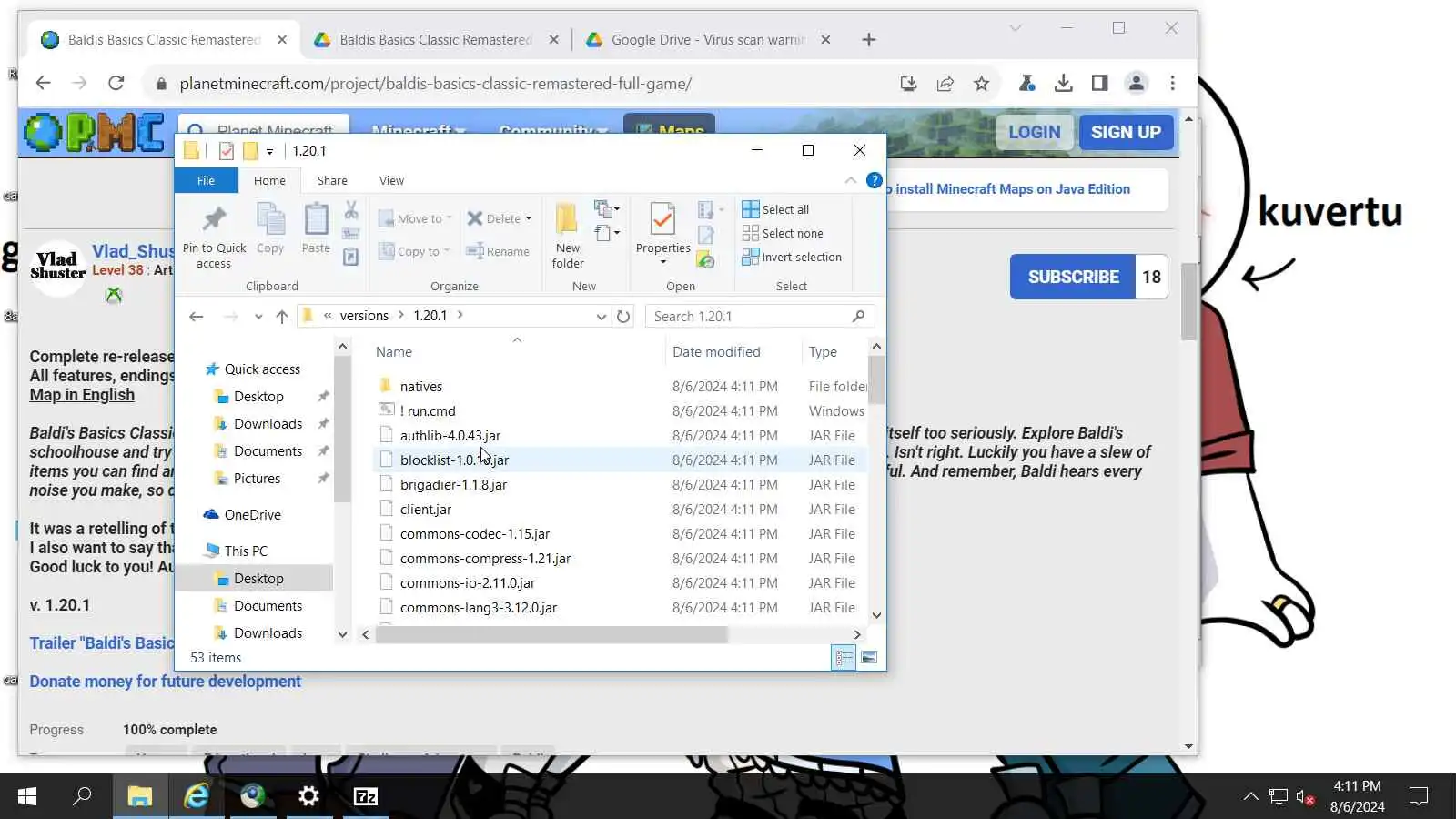Click the SIGN UP button

(x=1126, y=132)
